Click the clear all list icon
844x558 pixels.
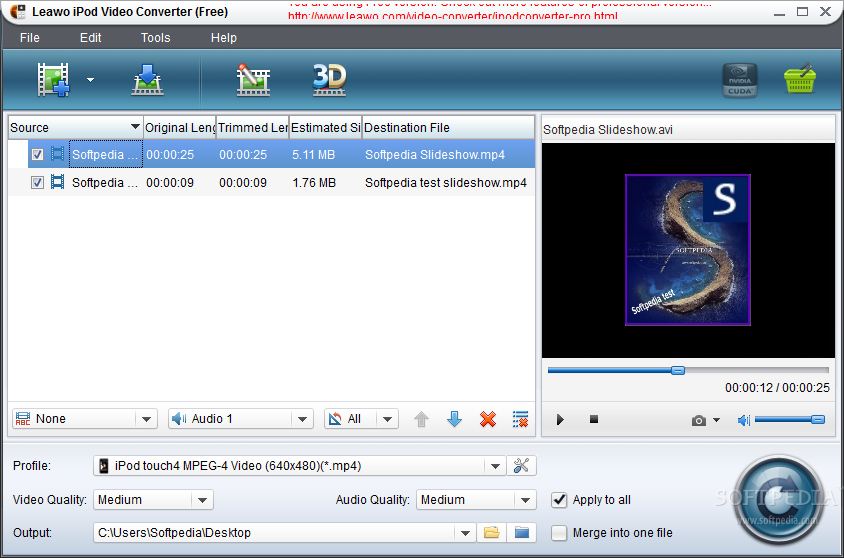(520, 419)
